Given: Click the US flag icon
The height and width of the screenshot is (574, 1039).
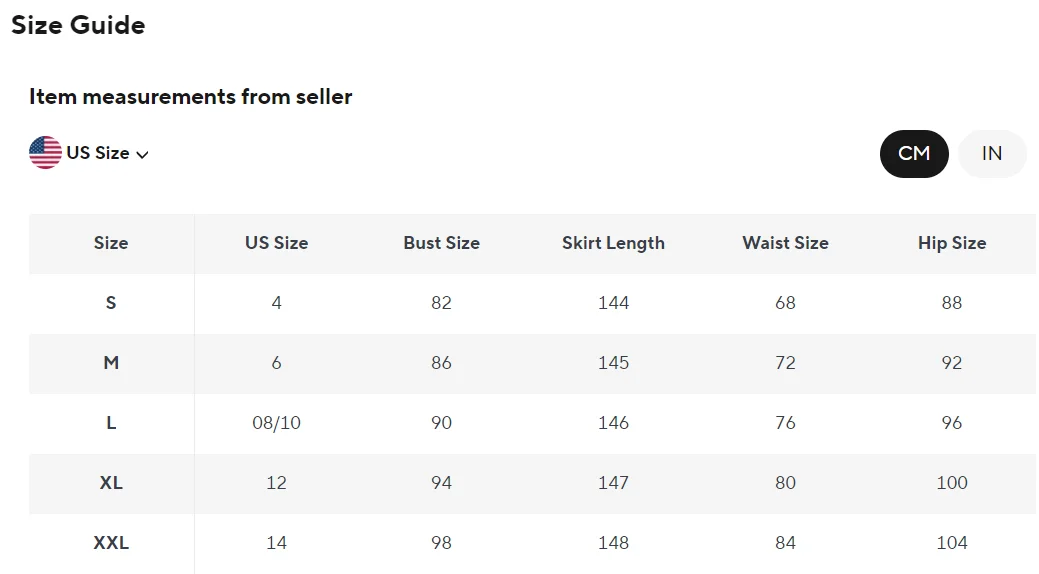Looking at the screenshot, I should [x=45, y=153].
